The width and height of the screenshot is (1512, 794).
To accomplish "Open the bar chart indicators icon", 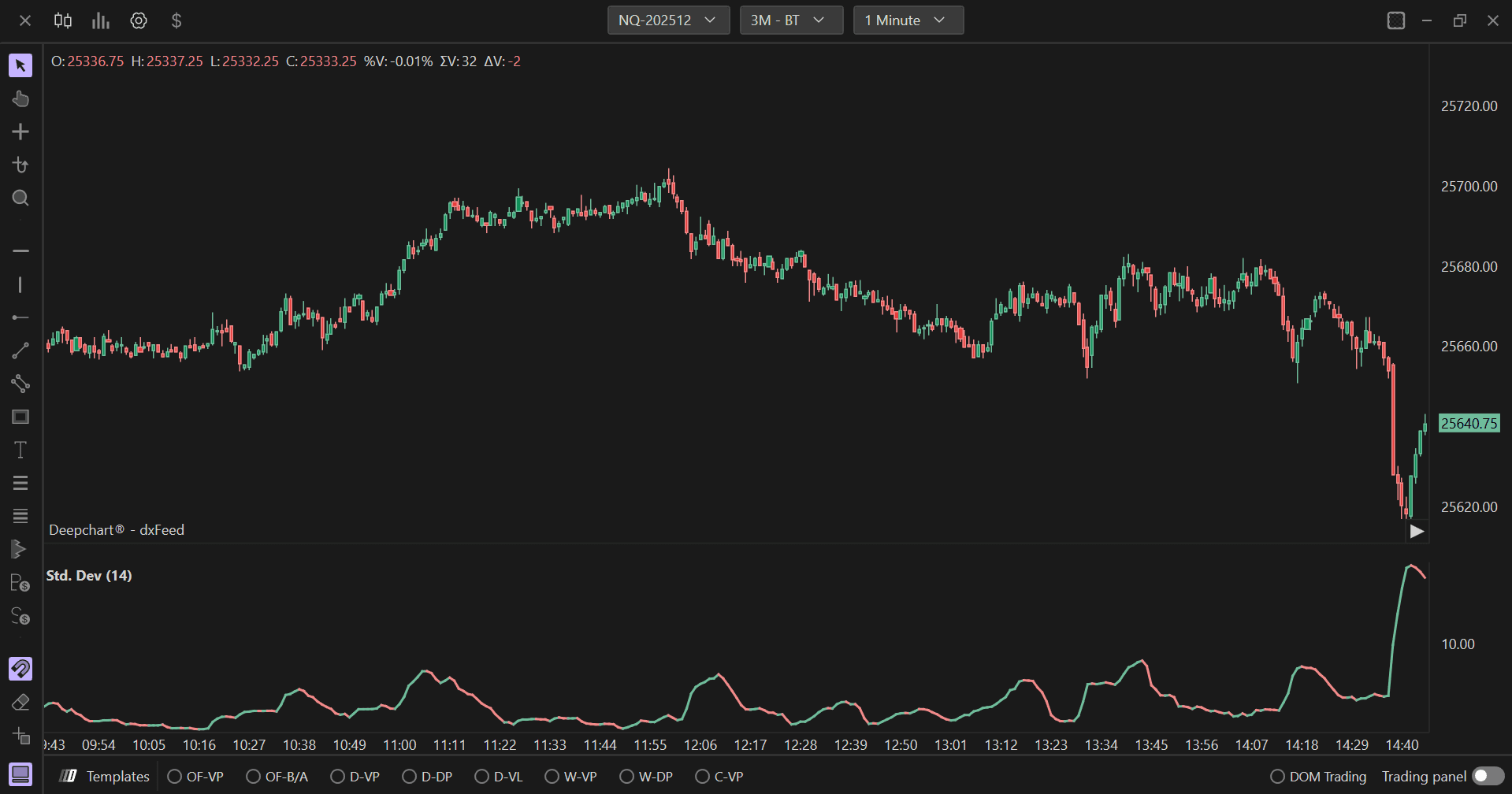I will pos(101,20).
